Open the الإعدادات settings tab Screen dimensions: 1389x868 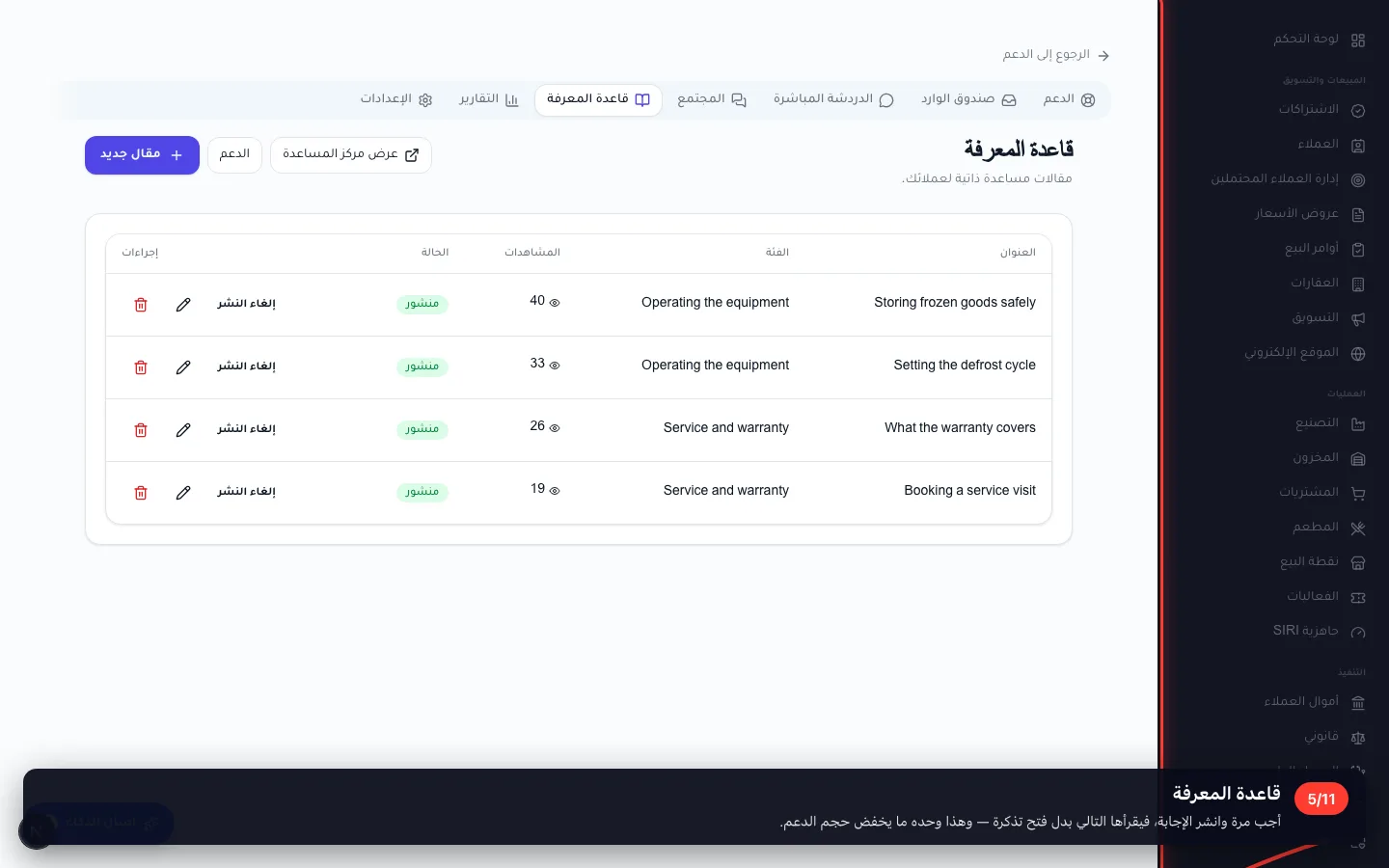(396, 99)
